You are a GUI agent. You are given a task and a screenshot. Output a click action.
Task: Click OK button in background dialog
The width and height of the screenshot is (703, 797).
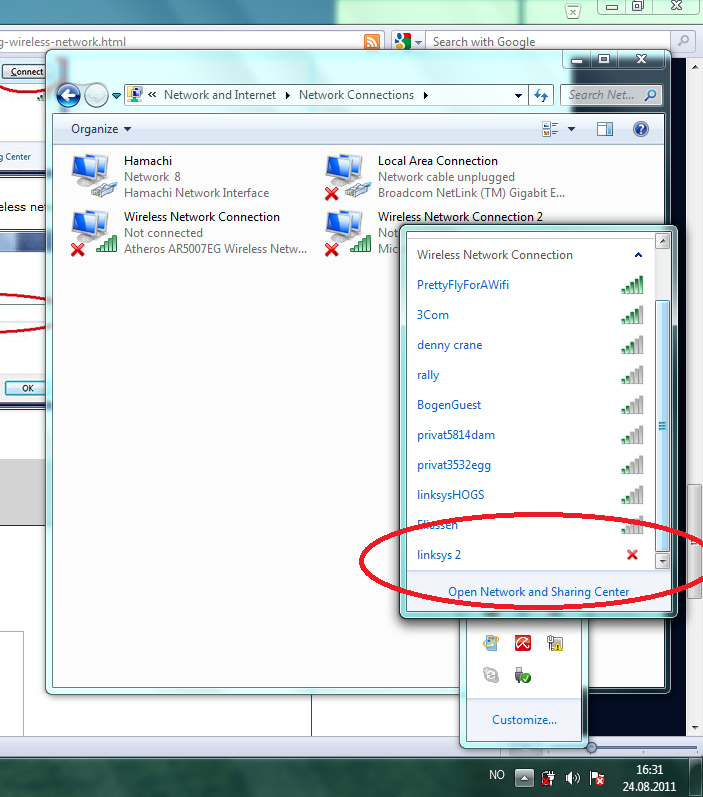(x=25, y=388)
